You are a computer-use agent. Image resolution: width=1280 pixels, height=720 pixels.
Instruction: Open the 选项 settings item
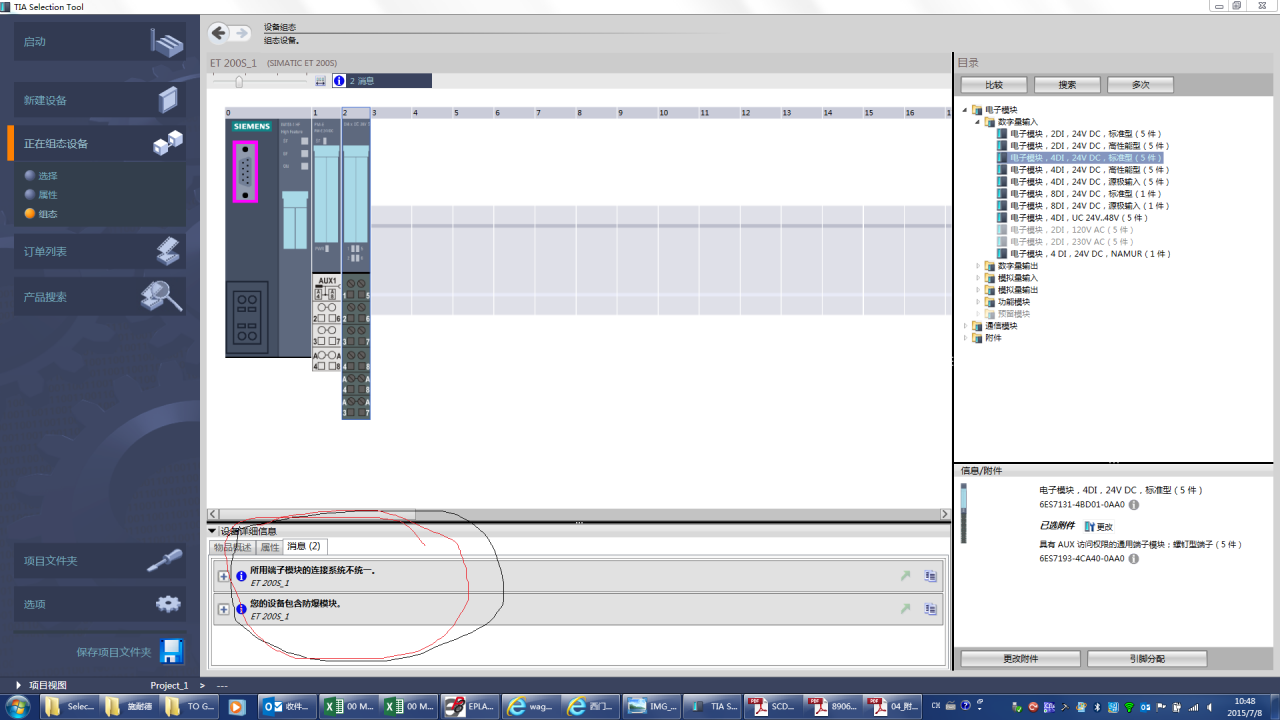click(100, 604)
